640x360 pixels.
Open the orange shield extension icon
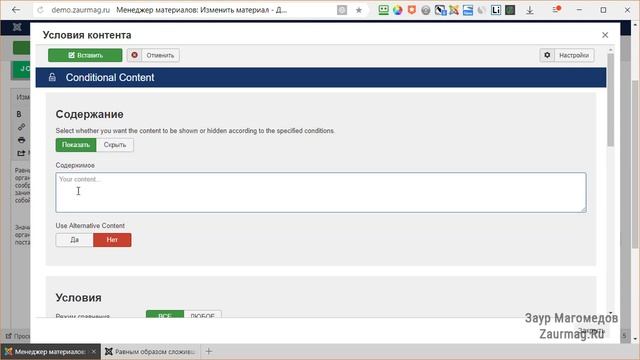click(x=411, y=10)
